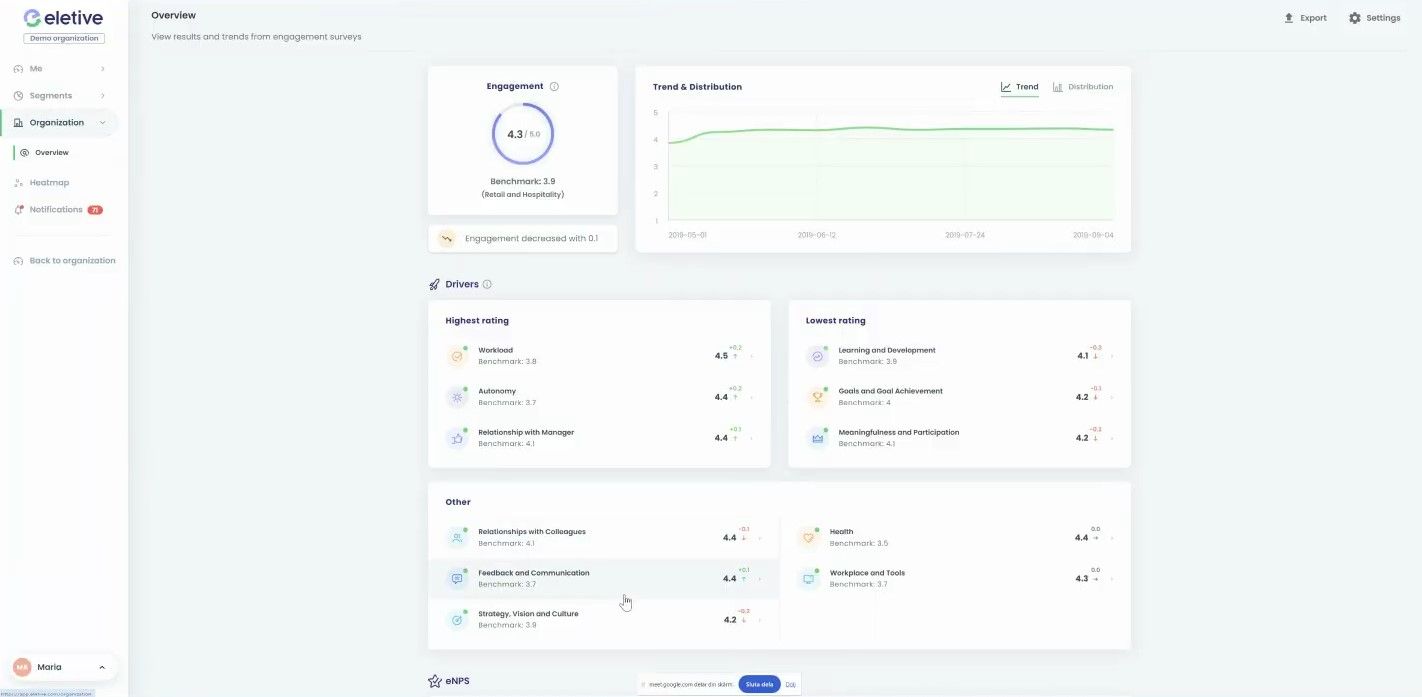
Task: Click the Engagement decreased with 0.1 card
Action: point(523,239)
